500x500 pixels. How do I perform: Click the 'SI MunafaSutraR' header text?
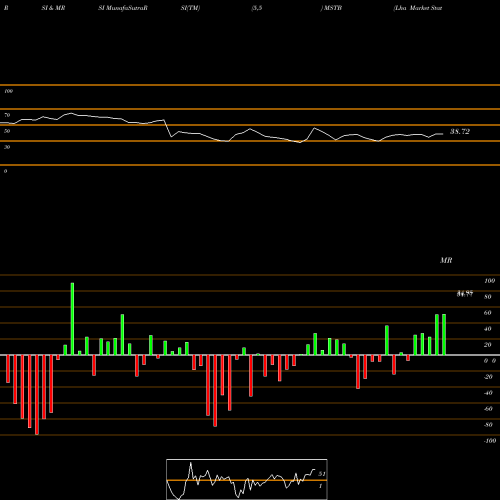[x=123, y=8]
